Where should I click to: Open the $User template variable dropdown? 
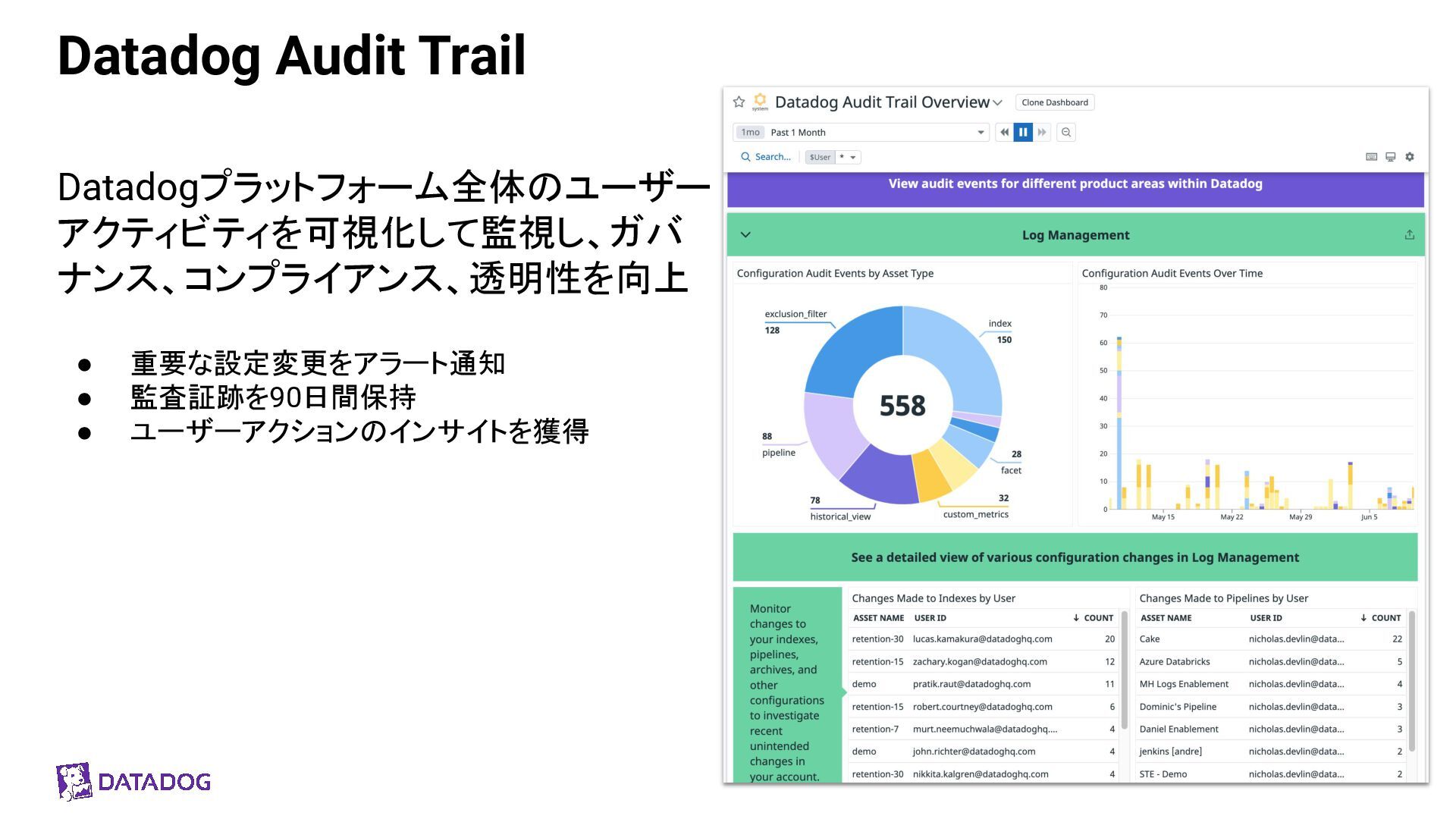pyautogui.click(x=852, y=157)
